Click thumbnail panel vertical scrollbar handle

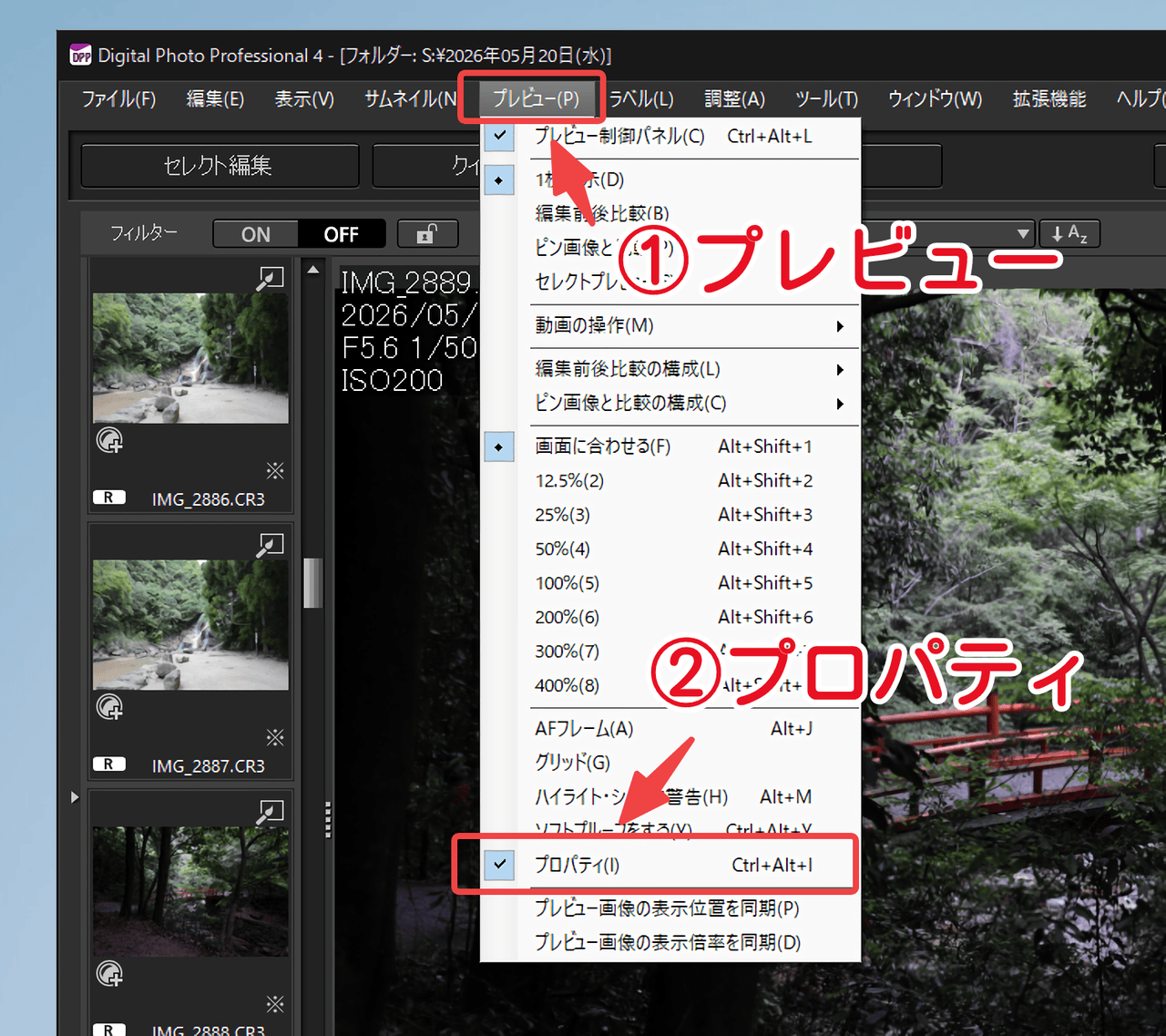coord(313,582)
